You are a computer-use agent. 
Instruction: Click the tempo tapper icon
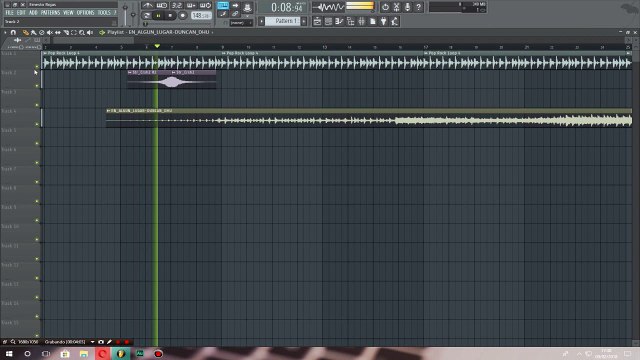(x=395, y=21)
